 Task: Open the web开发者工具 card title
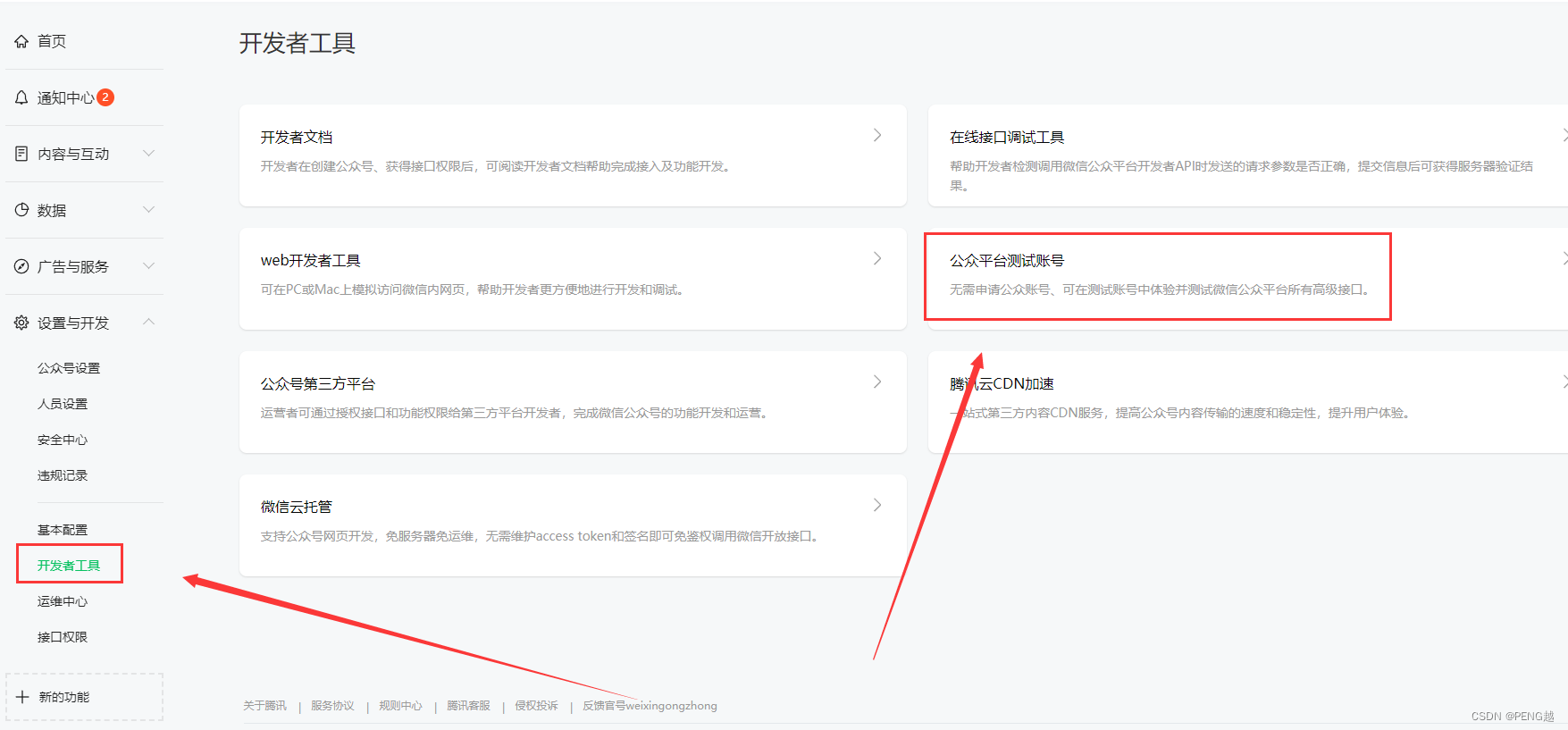click(x=310, y=260)
